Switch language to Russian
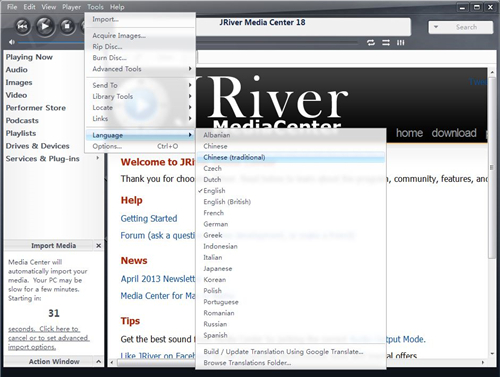500x377 pixels. pyautogui.click(x=291, y=324)
